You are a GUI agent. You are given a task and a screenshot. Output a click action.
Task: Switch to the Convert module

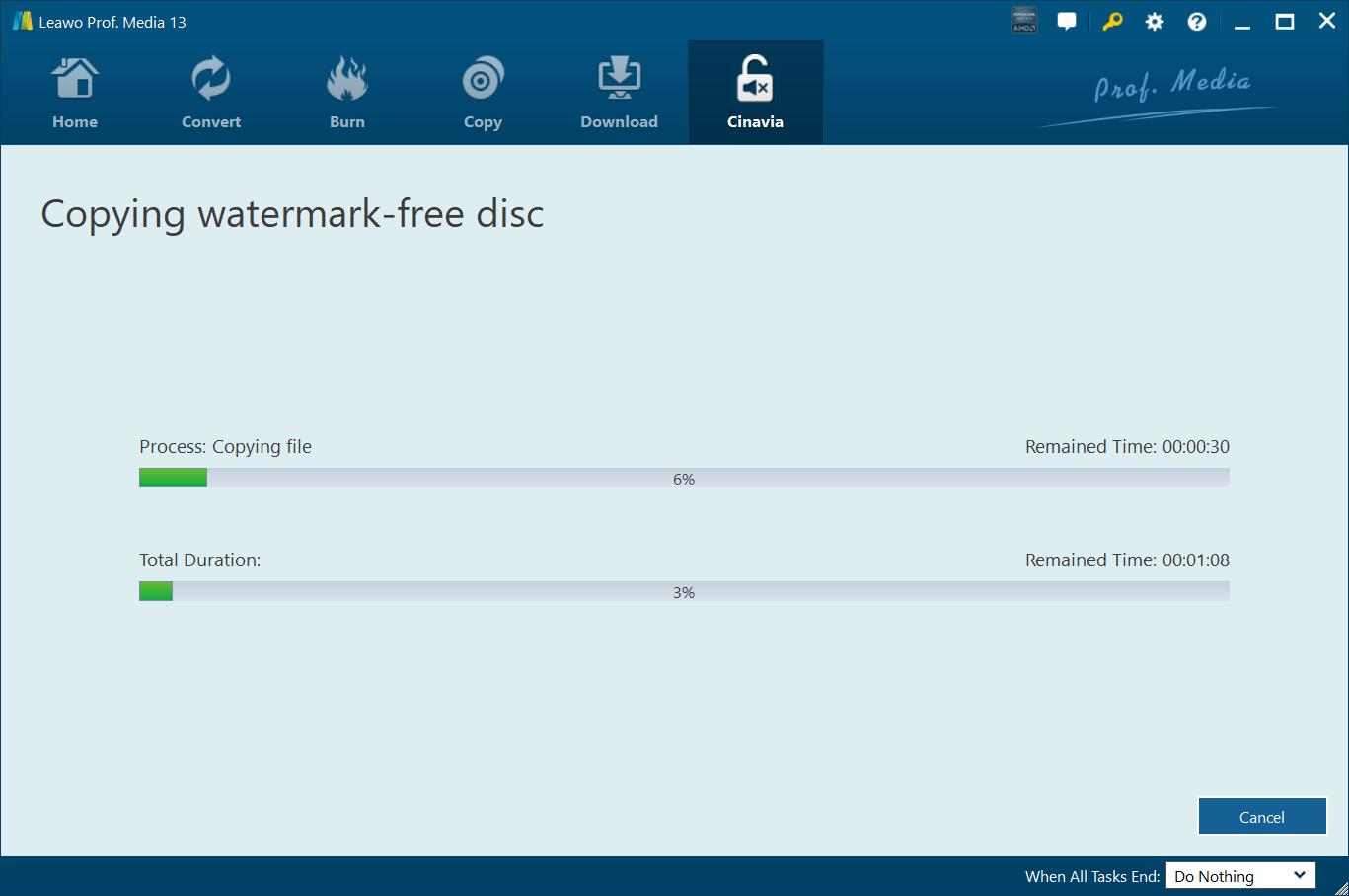[x=211, y=93]
